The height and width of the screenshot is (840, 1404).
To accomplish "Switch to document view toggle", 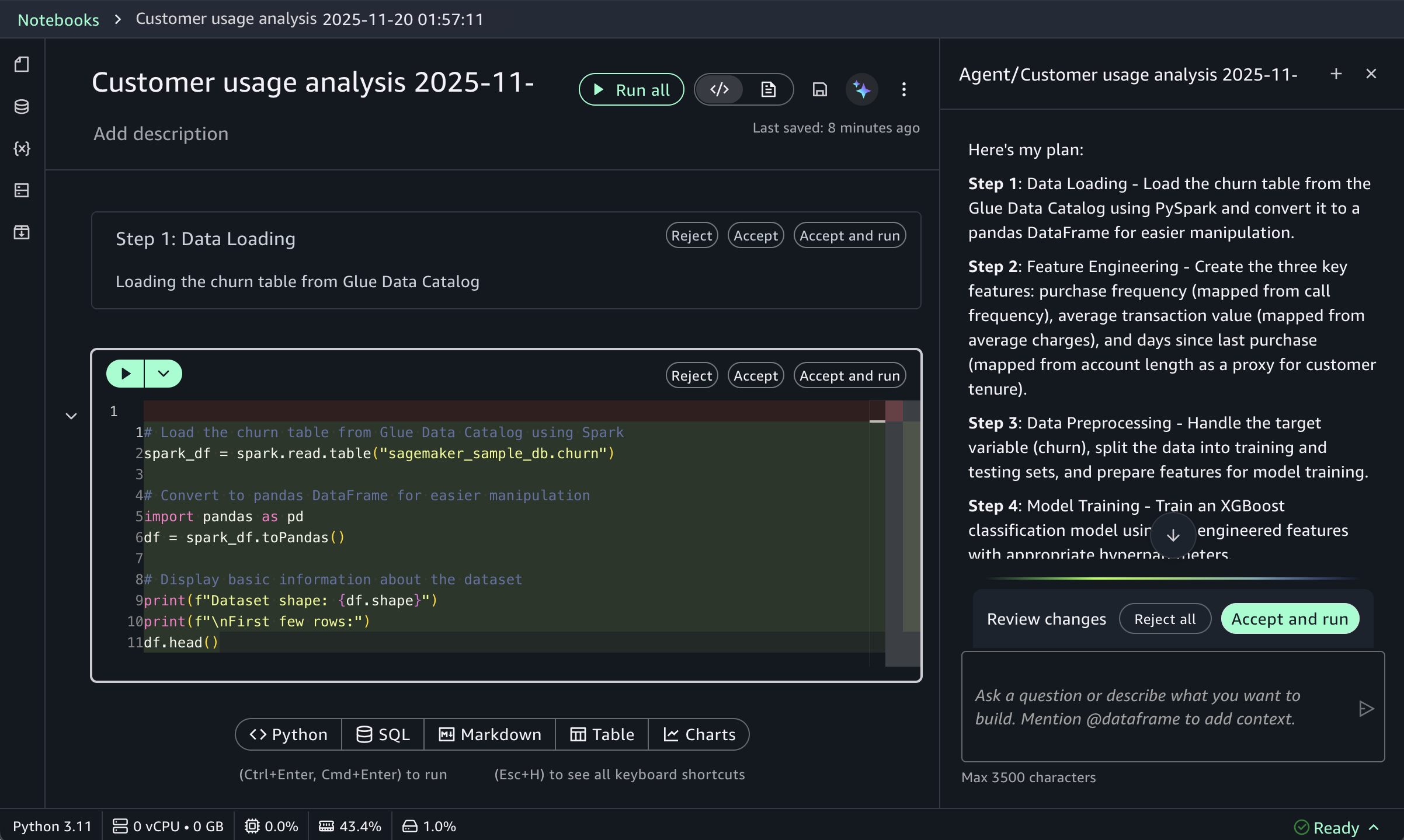I will click(768, 89).
